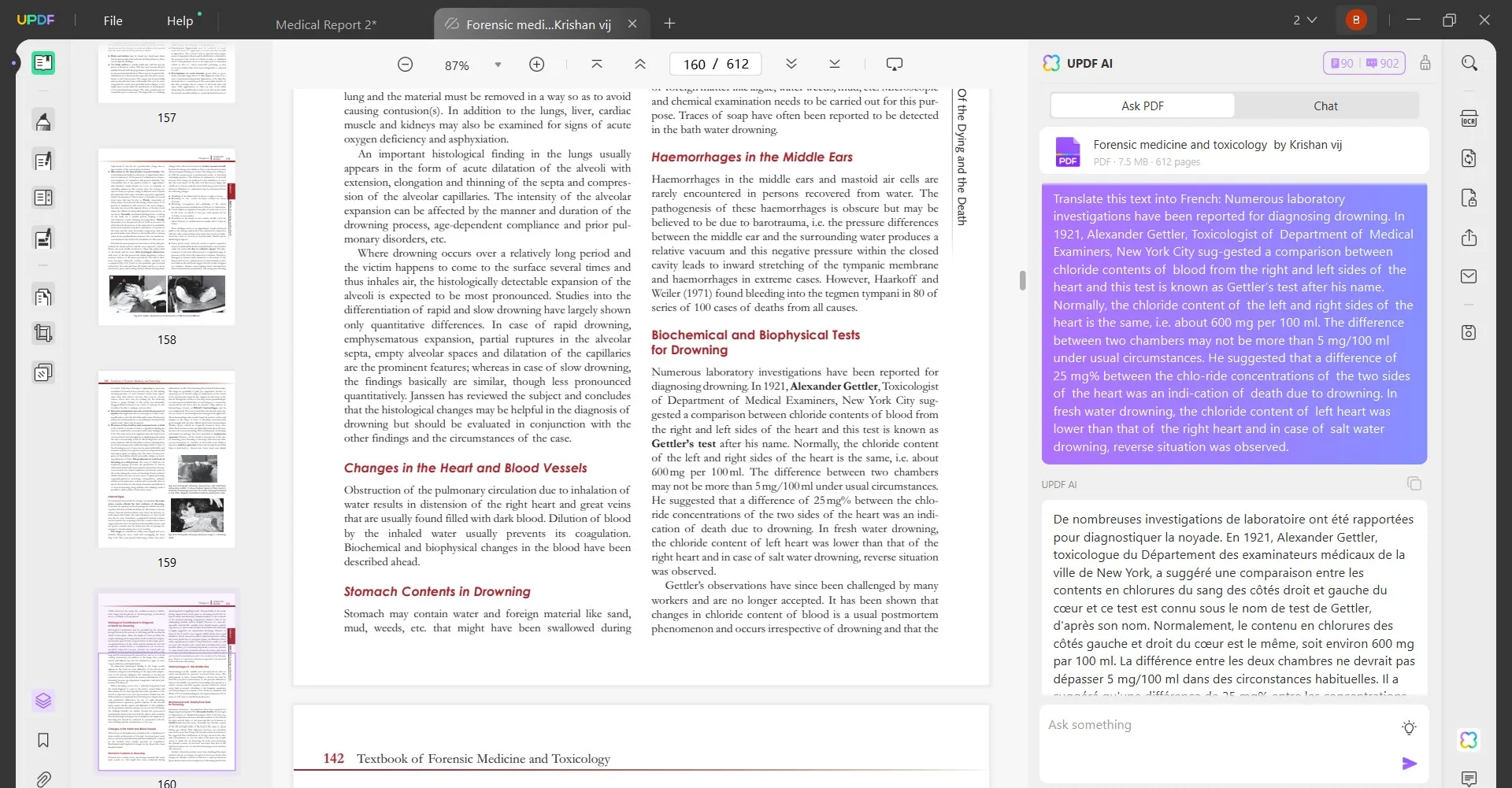The width and height of the screenshot is (1512, 788).
Task: Open user account avatar B
Action: 1356,20
